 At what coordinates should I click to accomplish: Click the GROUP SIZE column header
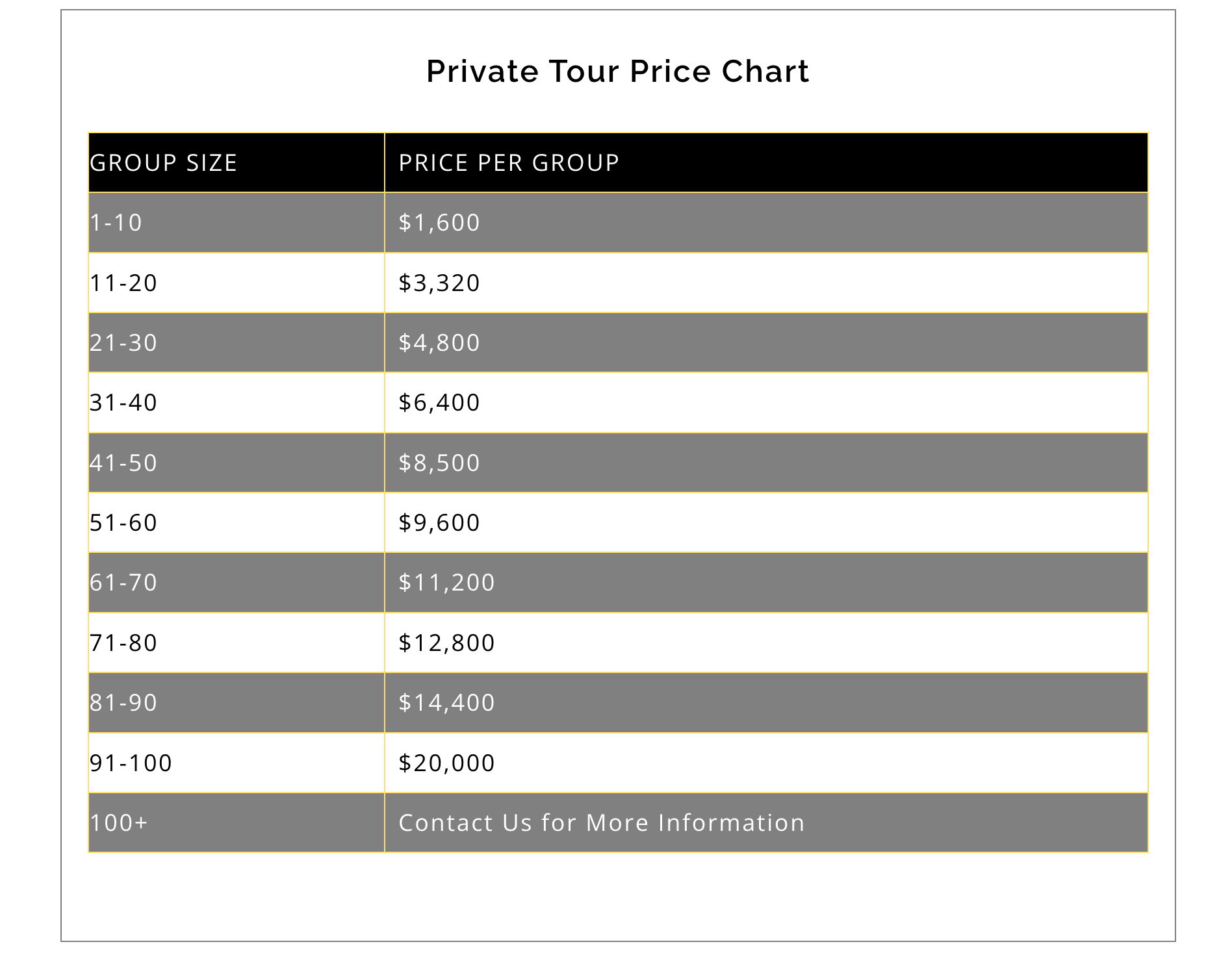(164, 163)
